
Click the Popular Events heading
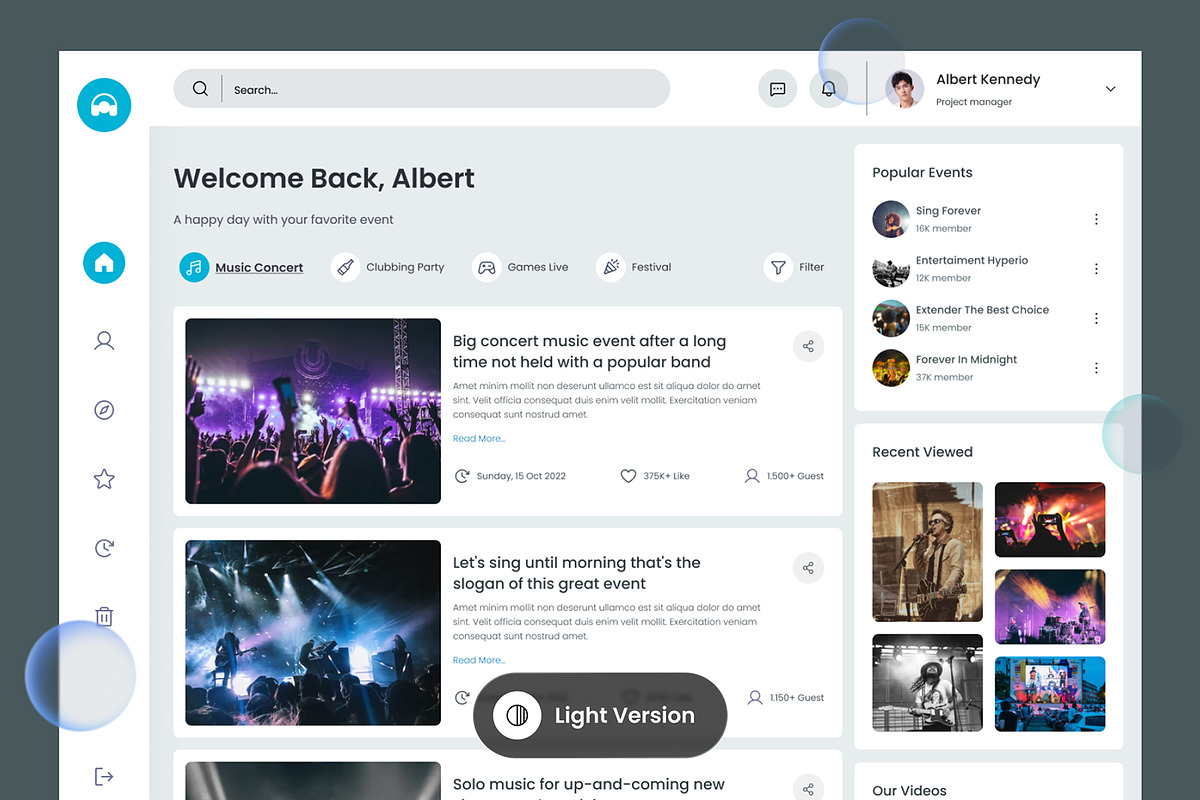coord(922,172)
